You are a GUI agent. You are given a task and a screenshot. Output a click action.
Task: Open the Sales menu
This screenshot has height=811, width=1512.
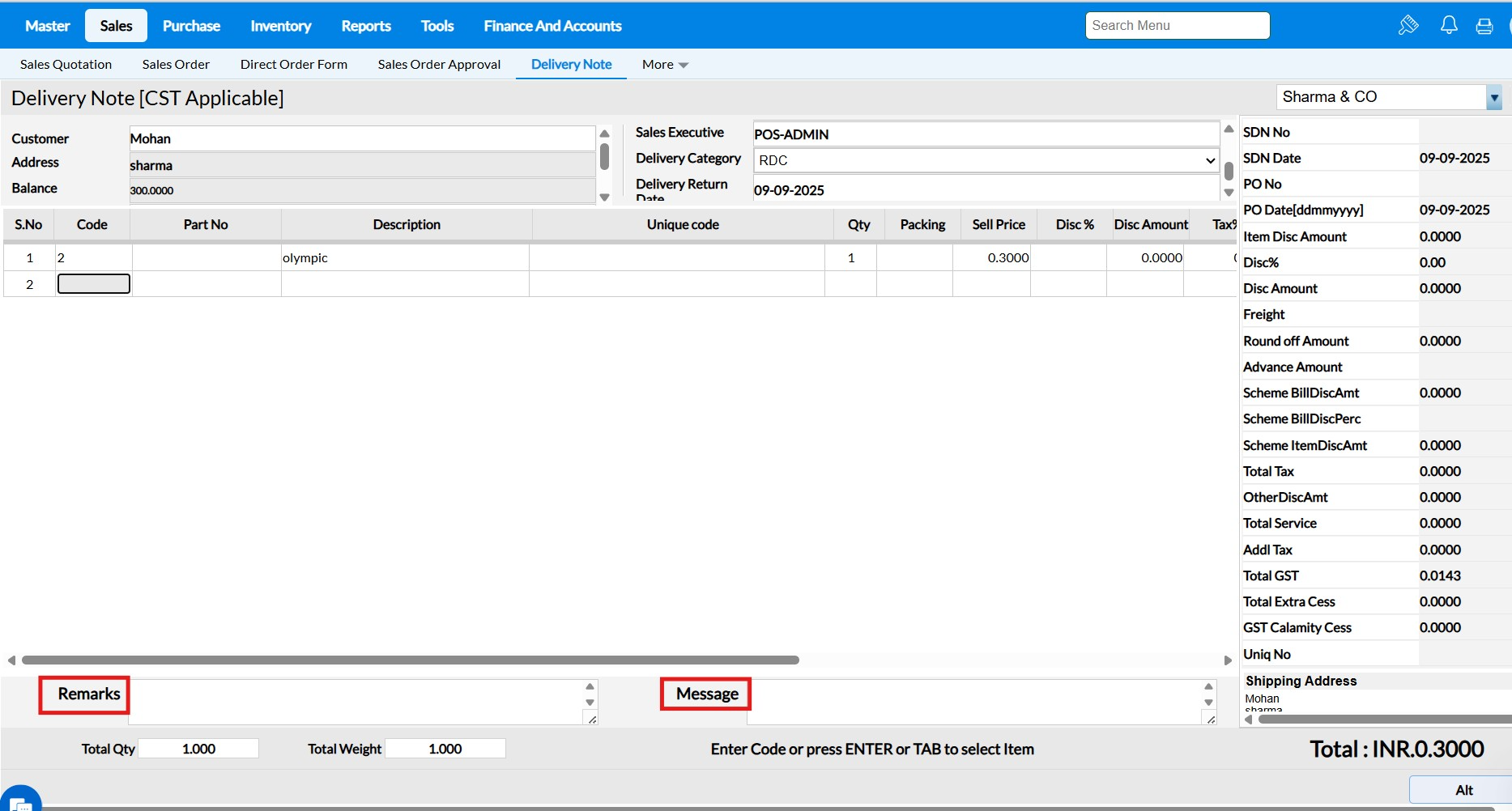point(116,26)
